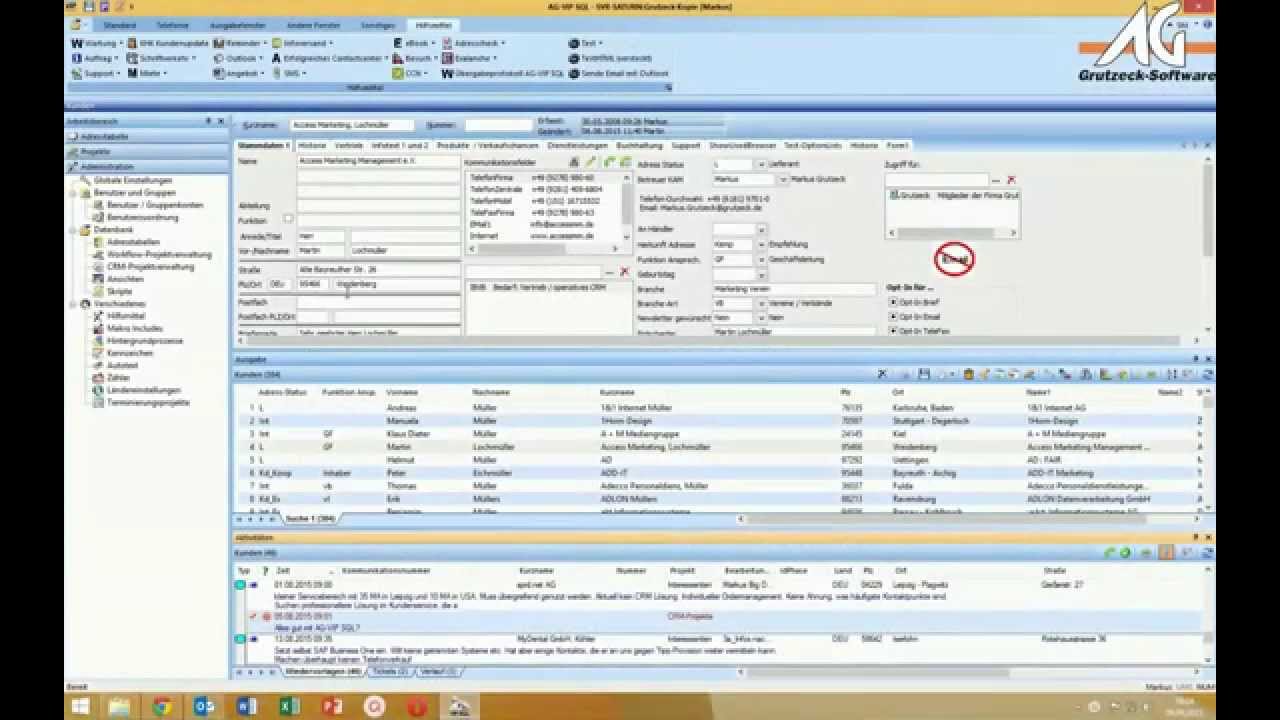Collapse the Datenbank tree node

tap(73, 230)
